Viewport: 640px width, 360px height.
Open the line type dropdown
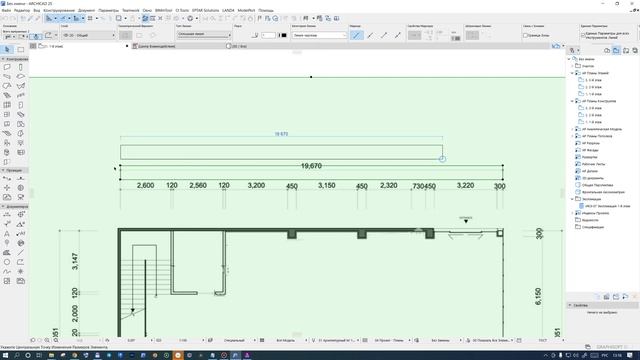tap(204, 34)
